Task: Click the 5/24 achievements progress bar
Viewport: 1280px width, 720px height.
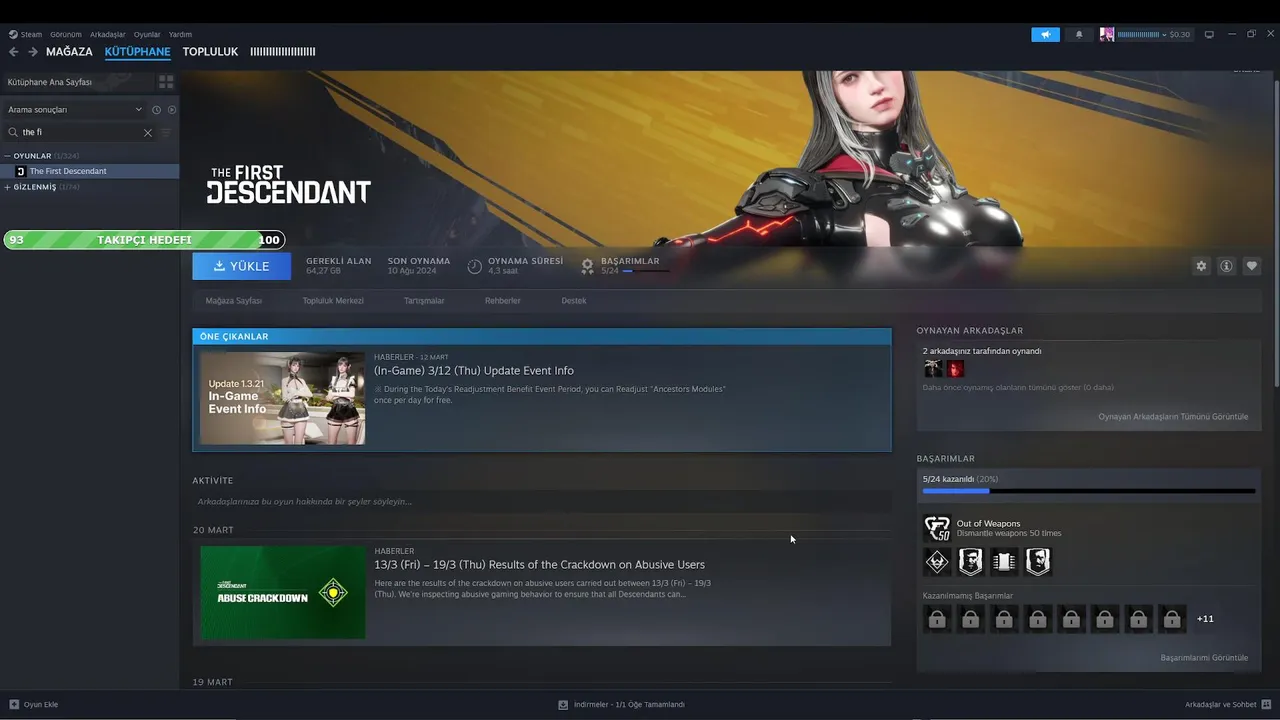Action: [x=1089, y=491]
